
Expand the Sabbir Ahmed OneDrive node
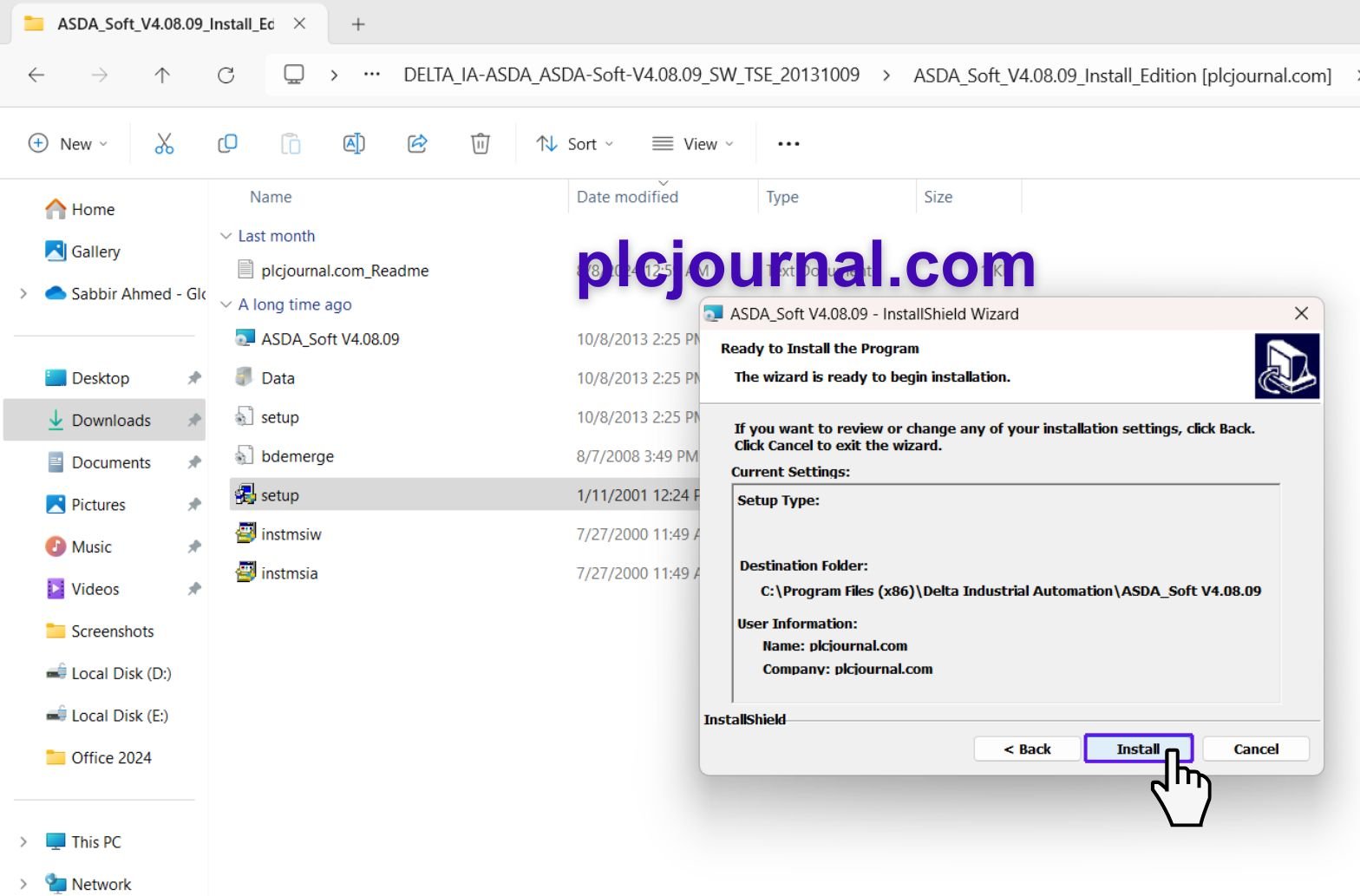click(x=23, y=294)
